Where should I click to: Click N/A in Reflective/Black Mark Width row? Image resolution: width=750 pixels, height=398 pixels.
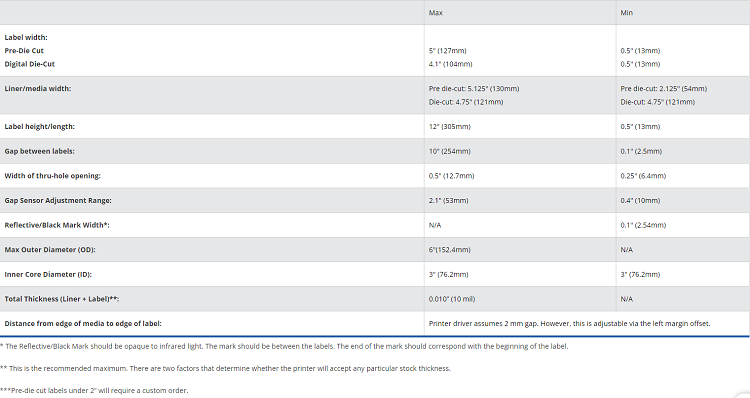[x=435, y=225]
